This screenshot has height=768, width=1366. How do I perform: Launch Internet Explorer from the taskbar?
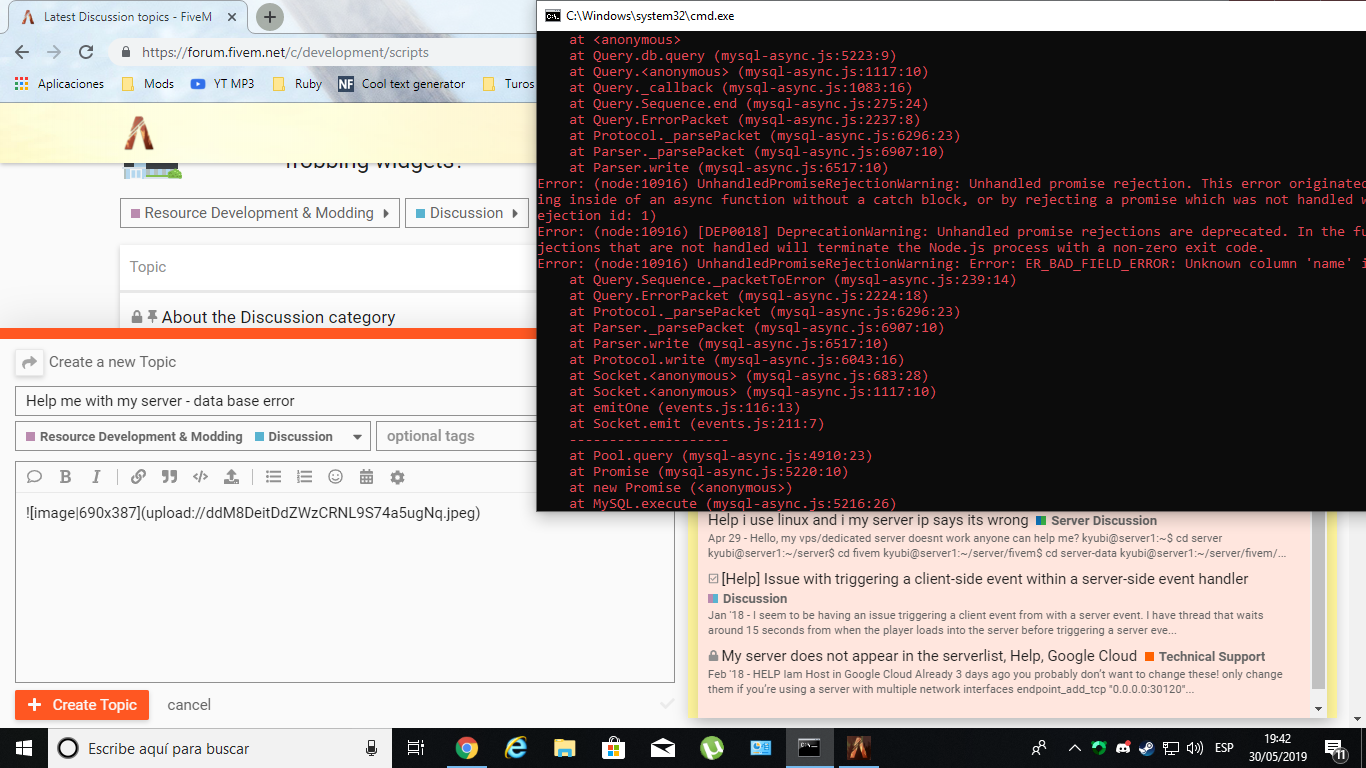(516, 748)
